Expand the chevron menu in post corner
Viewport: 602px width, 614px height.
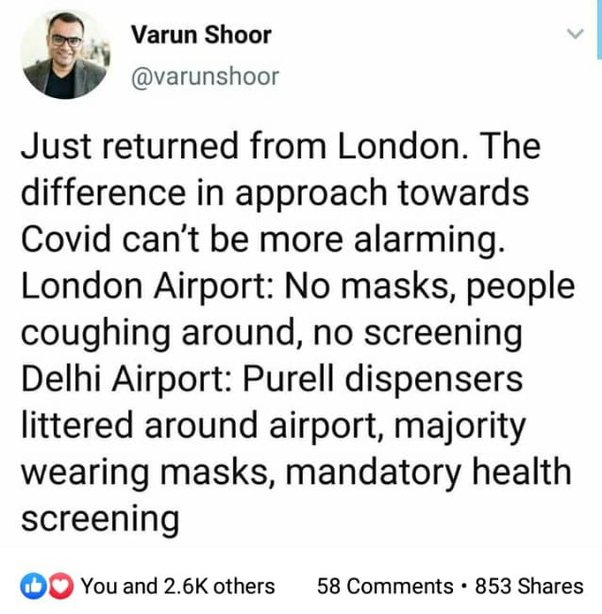click(575, 34)
